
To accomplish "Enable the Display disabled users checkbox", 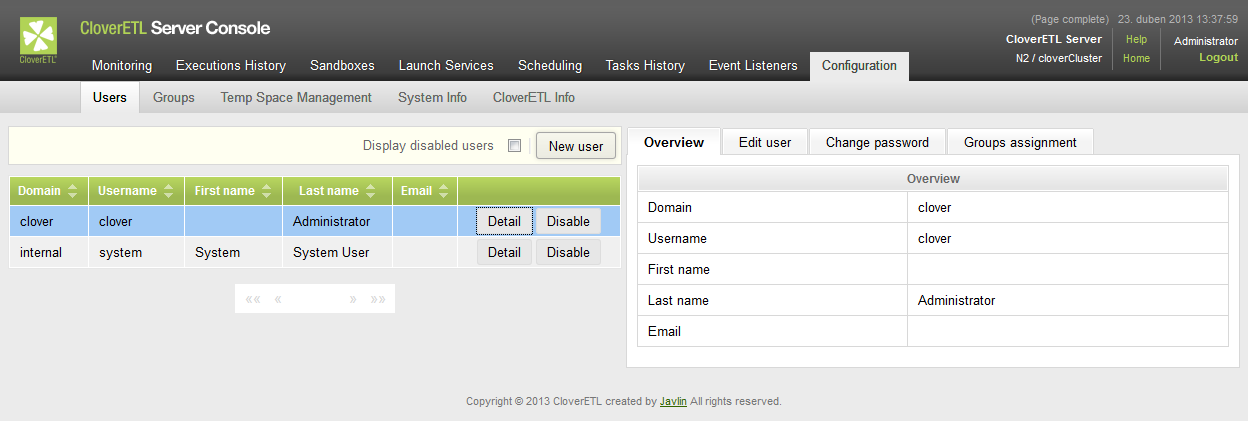I will point(514,146).
